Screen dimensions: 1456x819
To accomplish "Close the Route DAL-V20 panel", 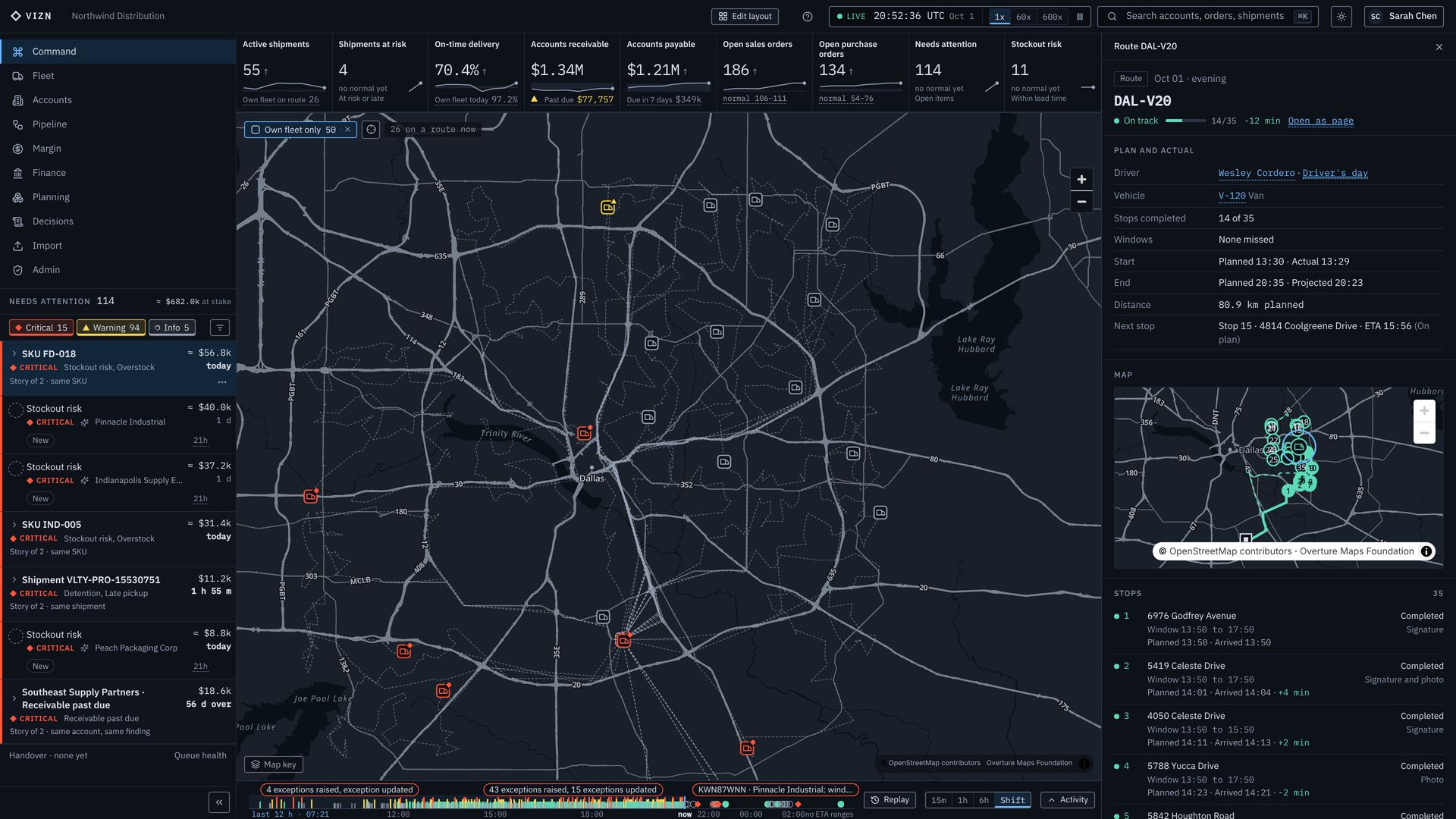I will [1439, 47].
